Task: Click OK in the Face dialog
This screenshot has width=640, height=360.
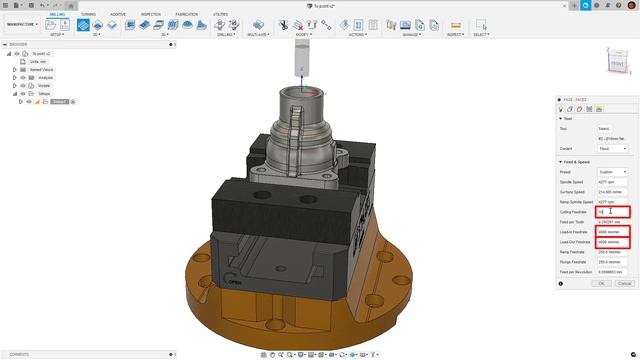Action: 601,283
